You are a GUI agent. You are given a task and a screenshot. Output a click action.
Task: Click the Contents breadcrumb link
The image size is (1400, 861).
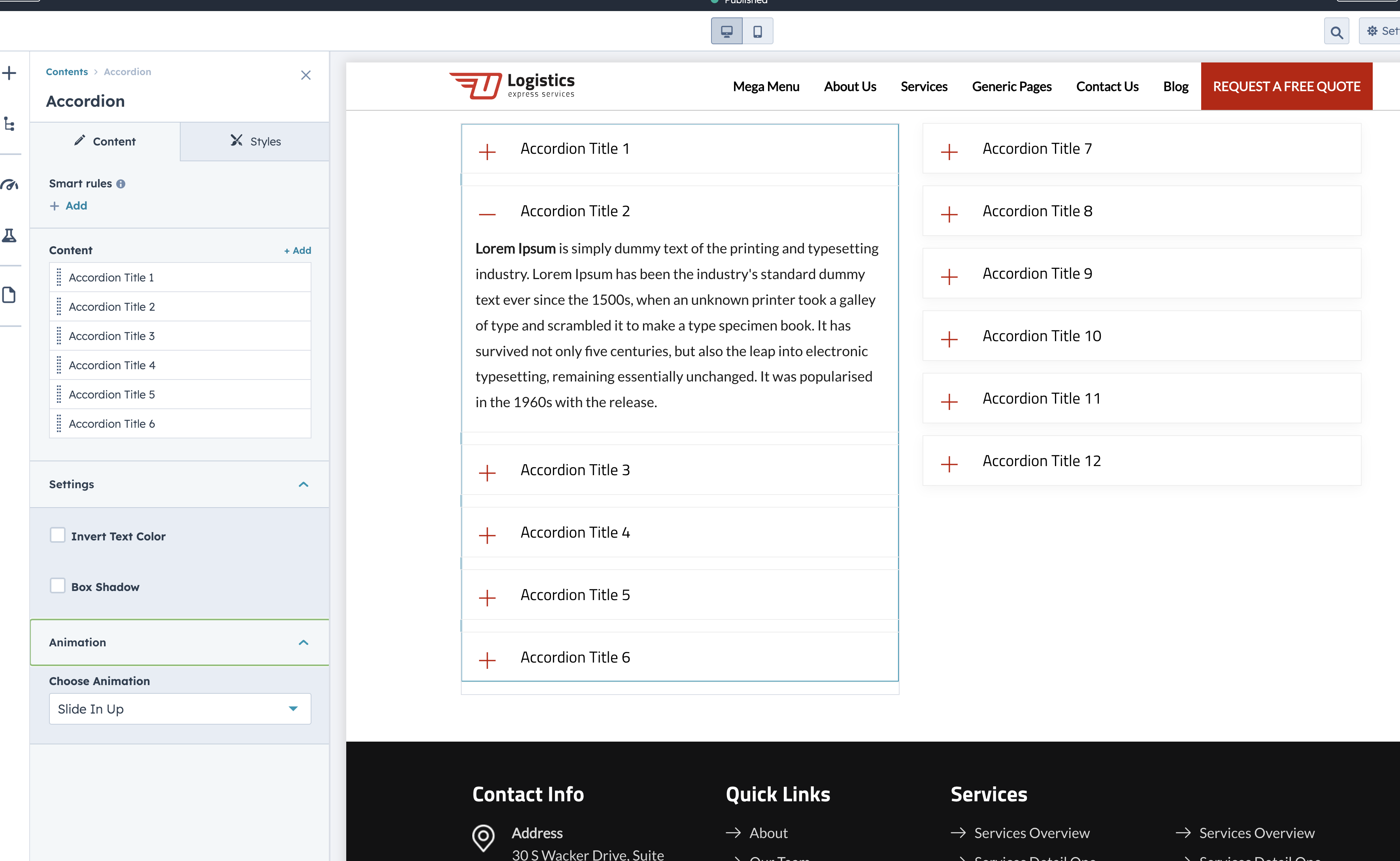pyautogui.click(x=67, y=72)
